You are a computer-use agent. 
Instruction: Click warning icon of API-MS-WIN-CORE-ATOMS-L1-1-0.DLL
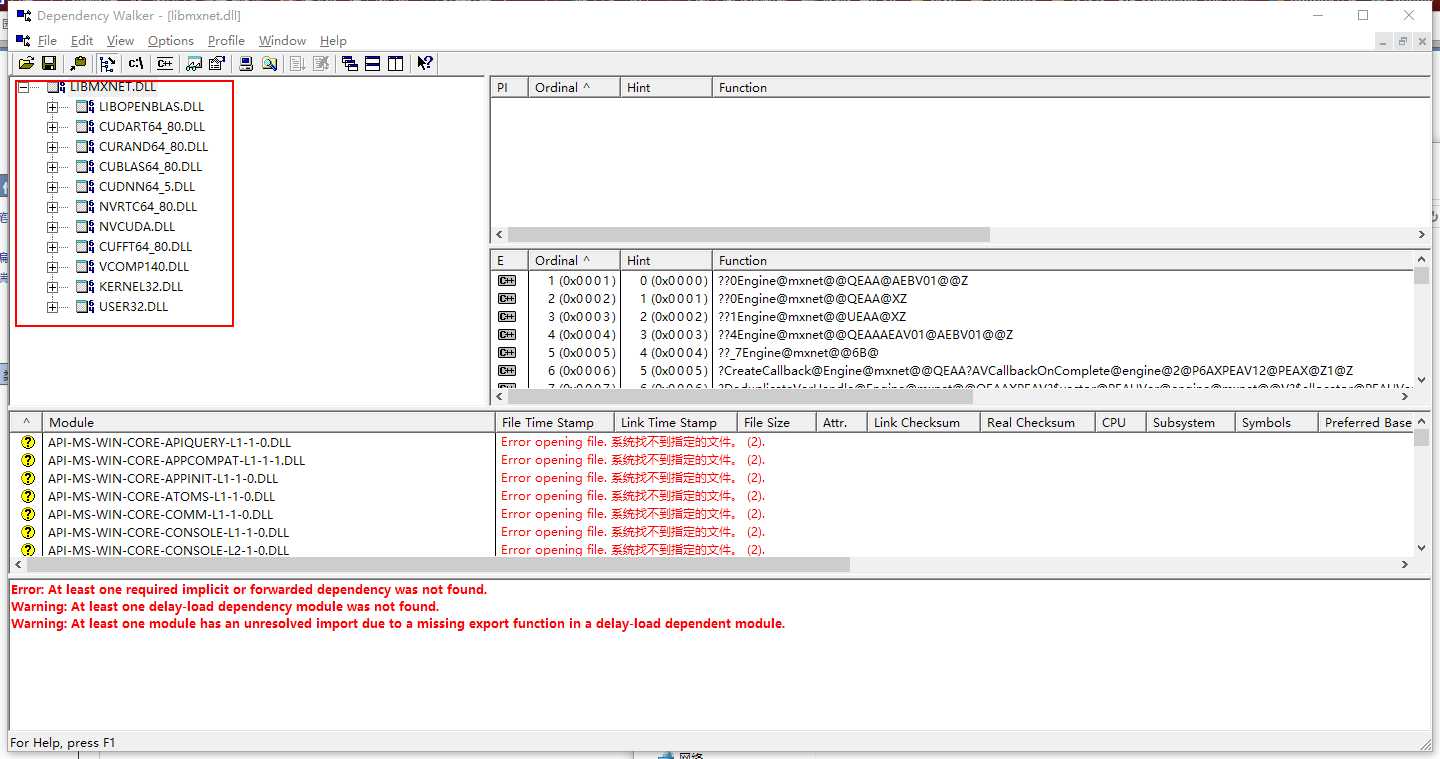[28, 496]
